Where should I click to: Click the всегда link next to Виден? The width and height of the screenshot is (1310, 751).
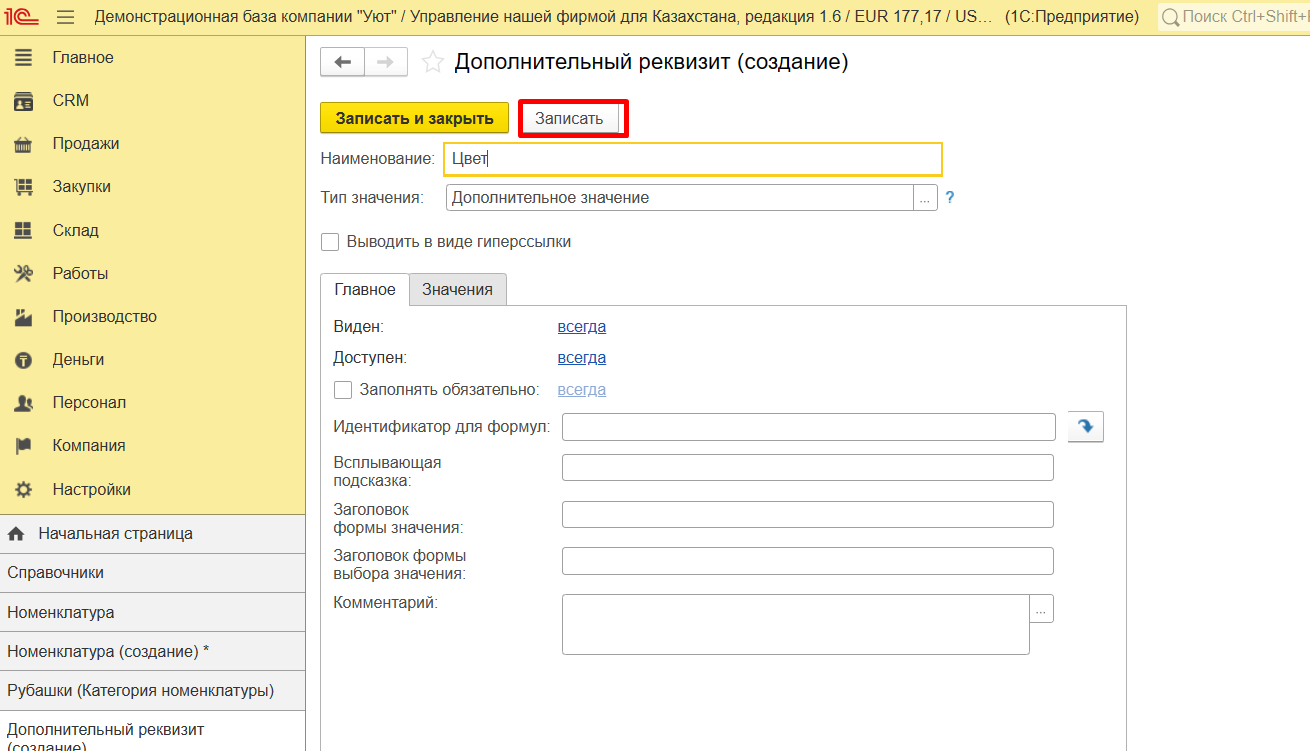pos(581,326)
